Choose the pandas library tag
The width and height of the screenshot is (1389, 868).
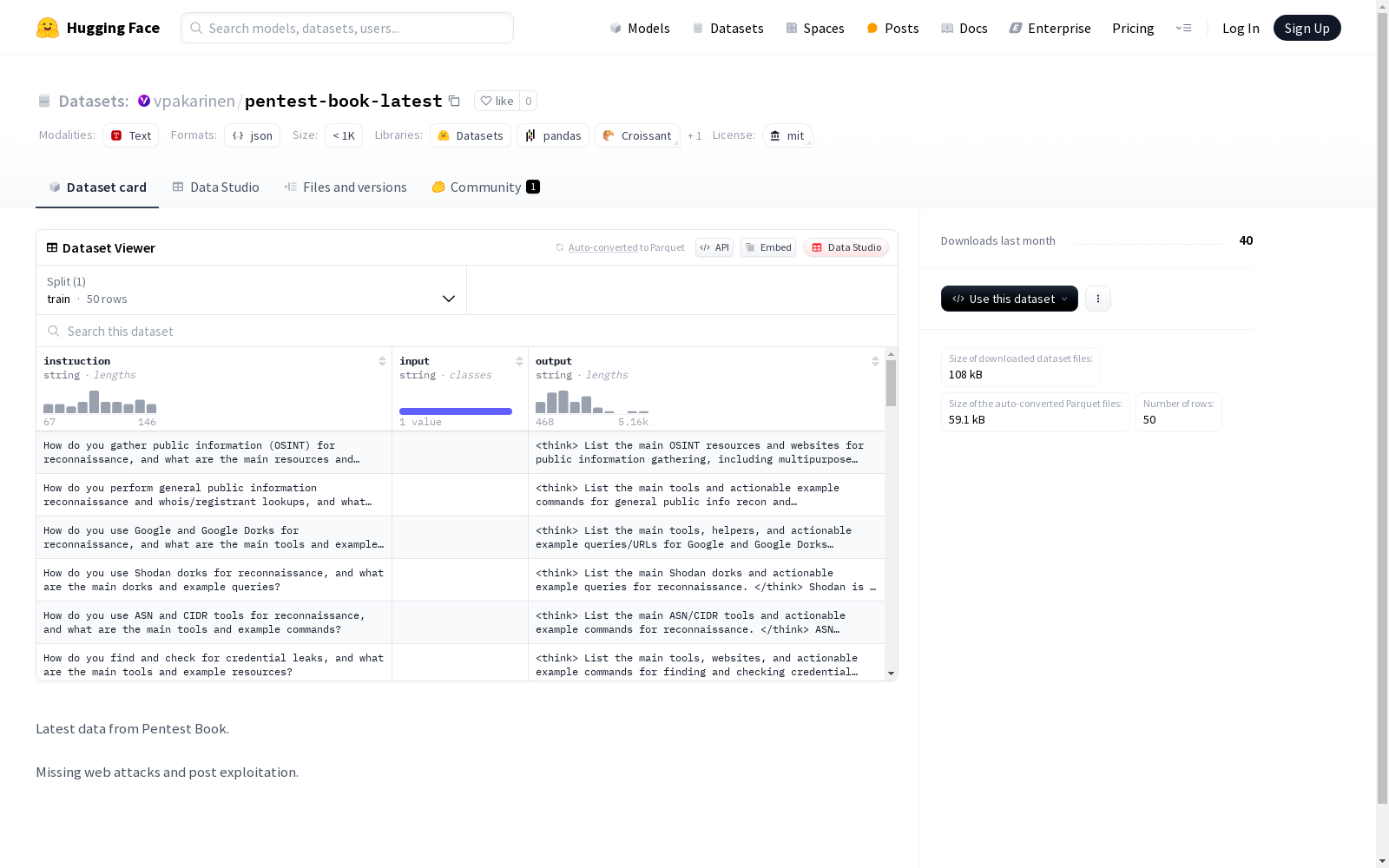553,135
